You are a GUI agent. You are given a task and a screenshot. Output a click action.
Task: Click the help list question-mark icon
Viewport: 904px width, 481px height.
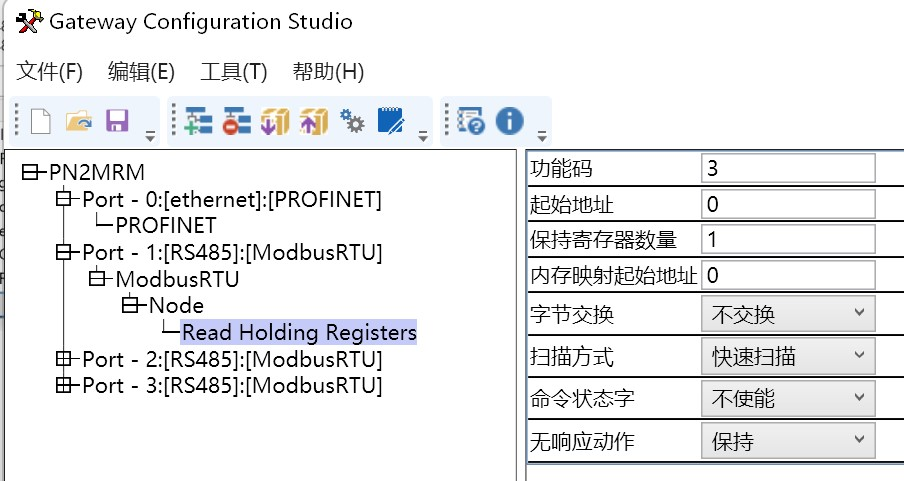click(471, 121)
